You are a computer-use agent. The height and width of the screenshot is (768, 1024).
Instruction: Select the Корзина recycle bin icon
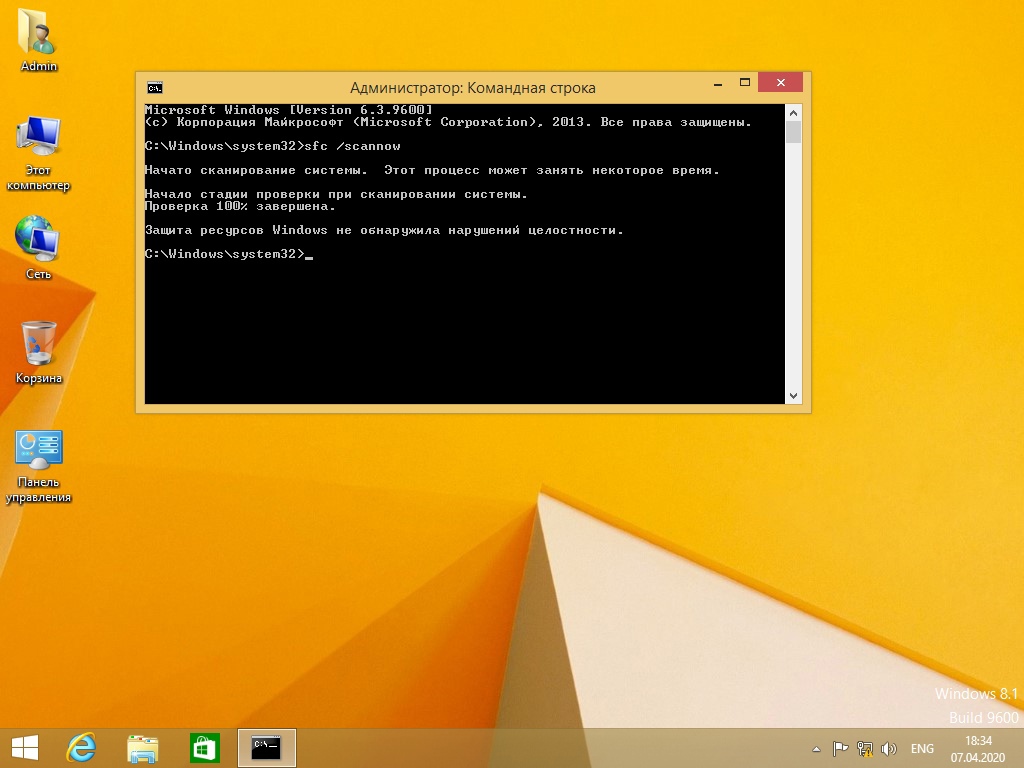[39, 344]
